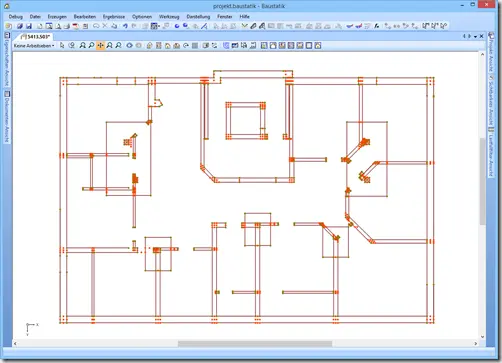Click the delete X toolbar icon
The width and height of the screenshot is (502, 363).
pos(105,26)
